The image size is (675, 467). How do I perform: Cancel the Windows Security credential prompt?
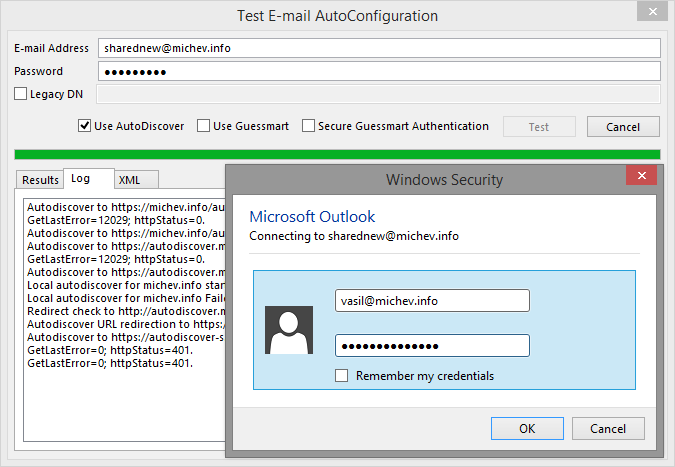(608, 428)
